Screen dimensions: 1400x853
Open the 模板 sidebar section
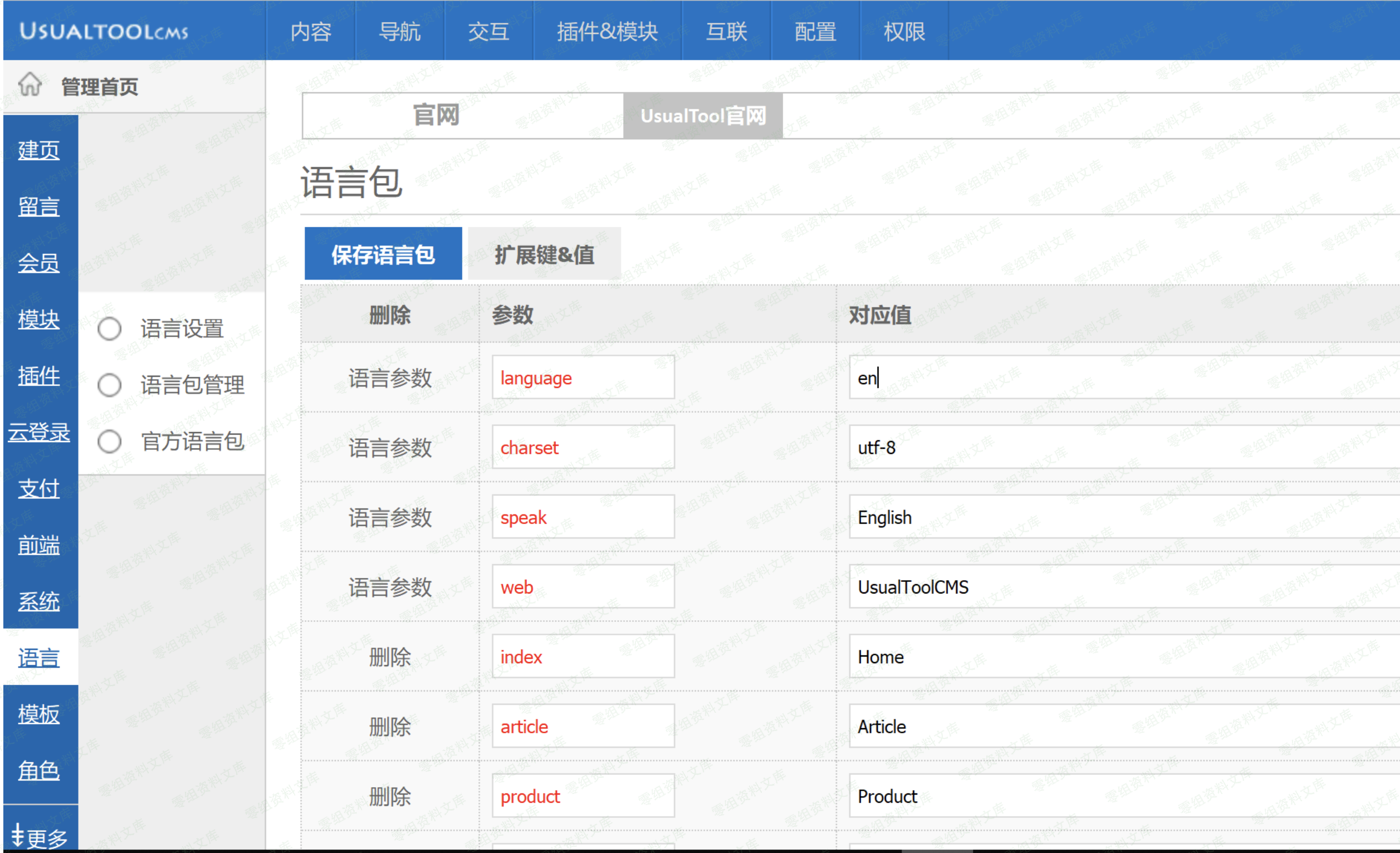38,714
